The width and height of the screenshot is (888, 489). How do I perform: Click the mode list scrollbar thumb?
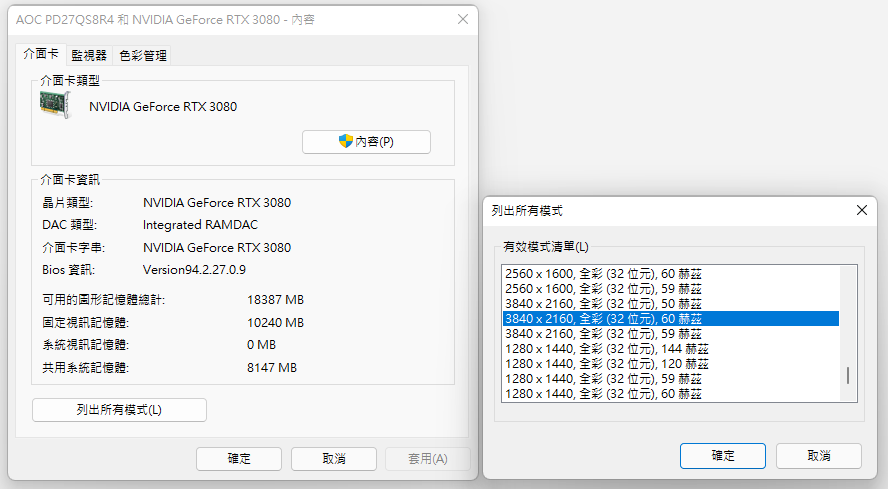point(848,375)
